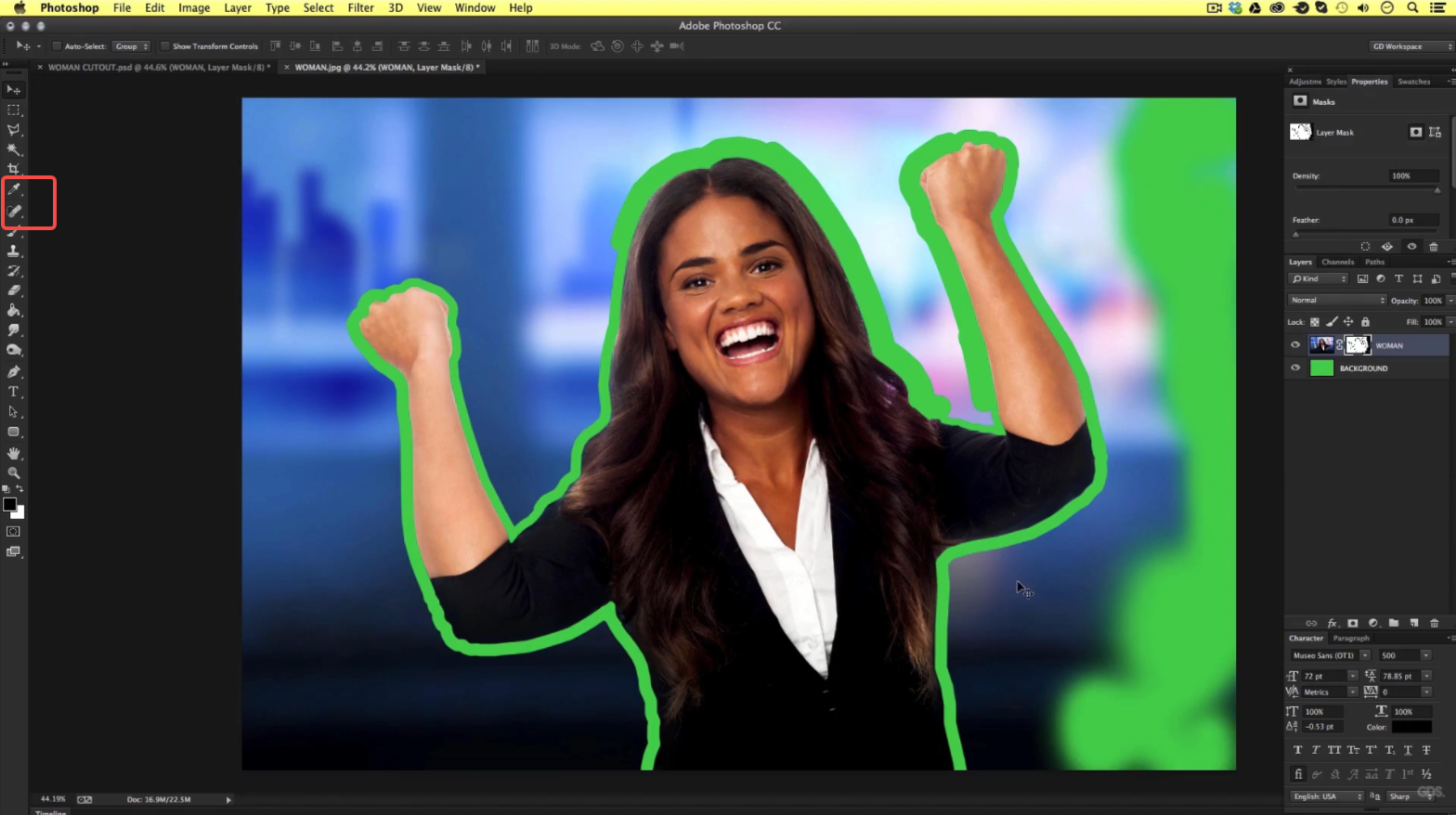Select the Horizontal Type tool
This screenshot has width=1456, height=815.
(x=13, y=392)
